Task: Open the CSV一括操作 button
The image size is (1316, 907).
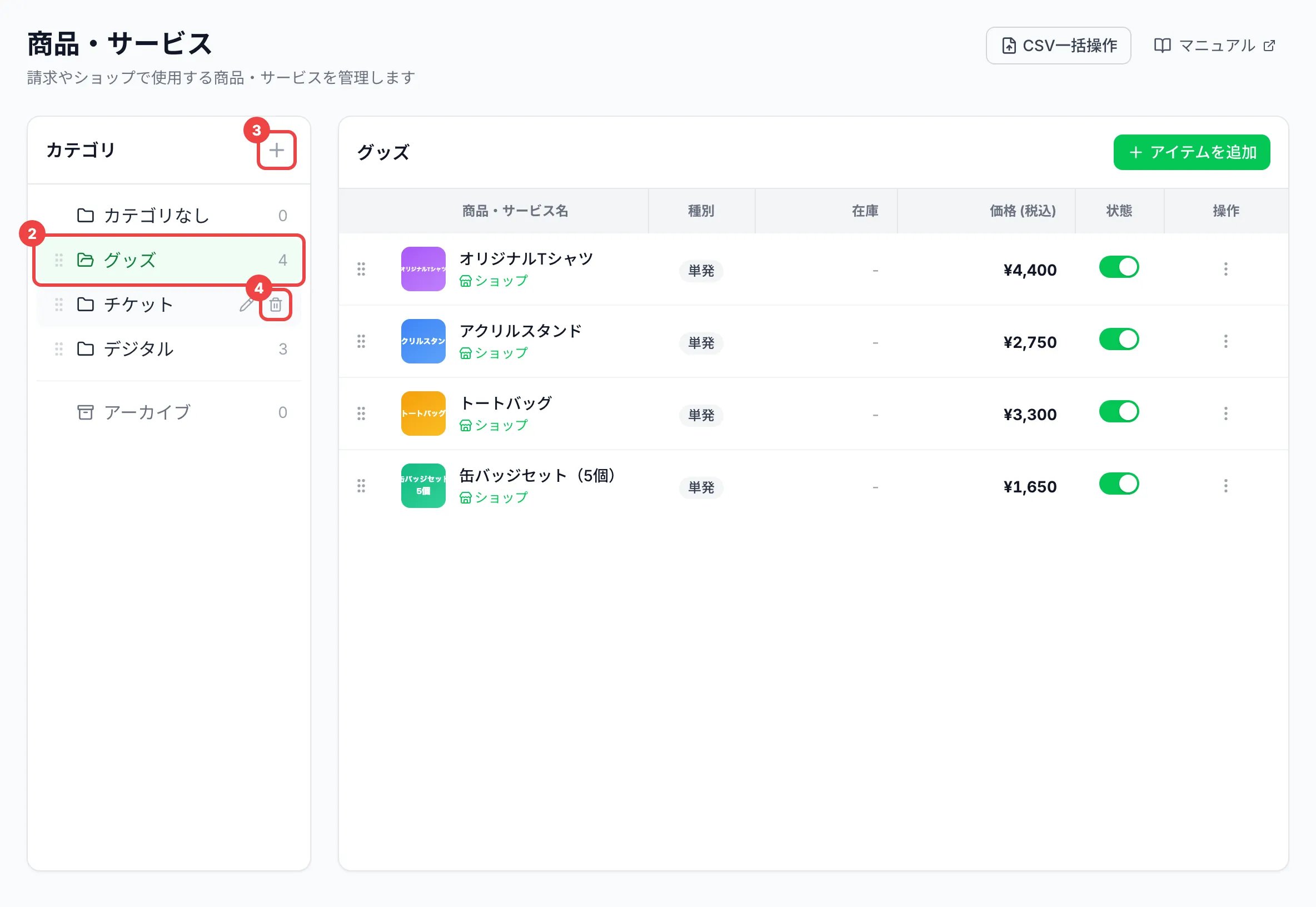Action: pos(1058,46)
